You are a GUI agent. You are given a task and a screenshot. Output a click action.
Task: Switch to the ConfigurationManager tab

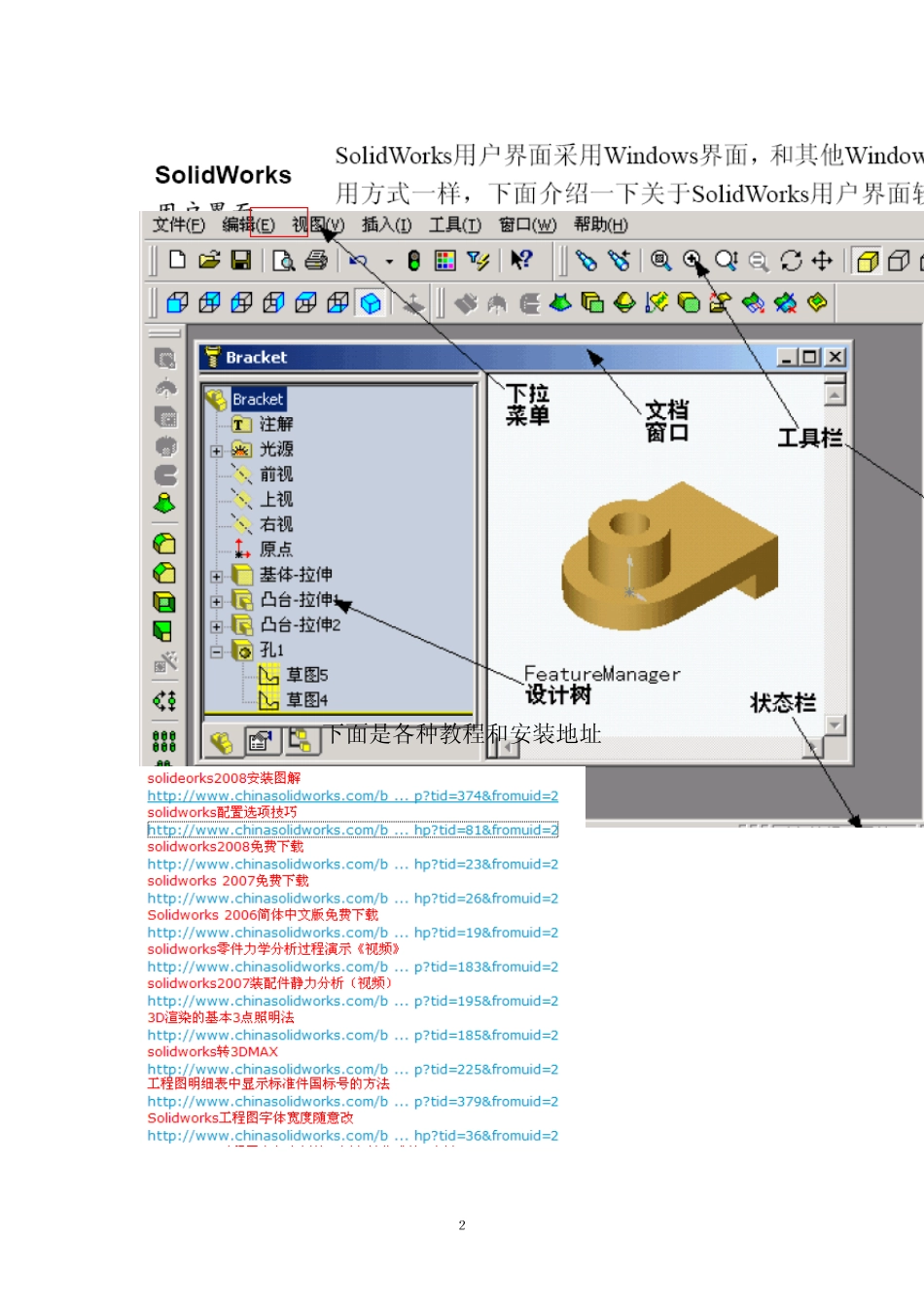pos(301,741)
